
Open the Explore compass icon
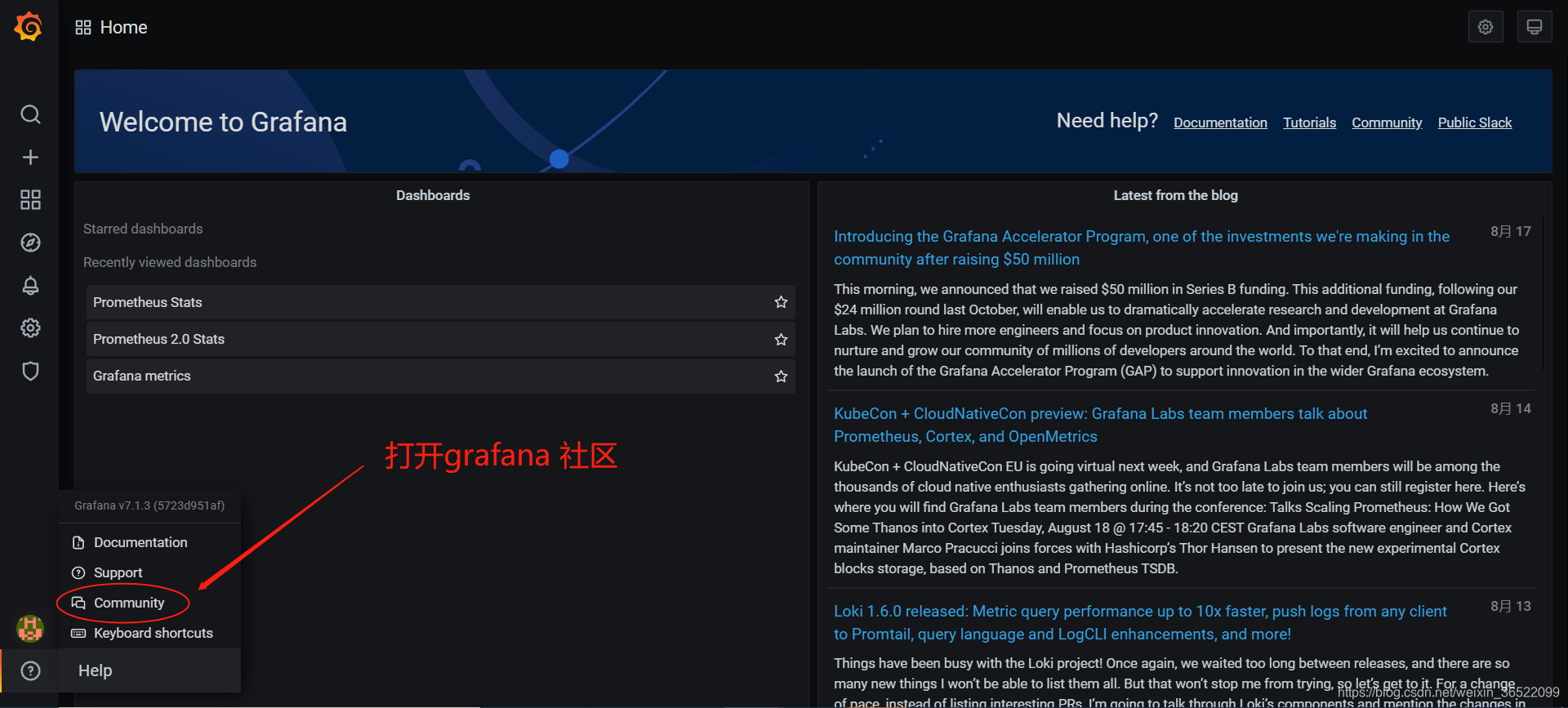coord(30,243)
